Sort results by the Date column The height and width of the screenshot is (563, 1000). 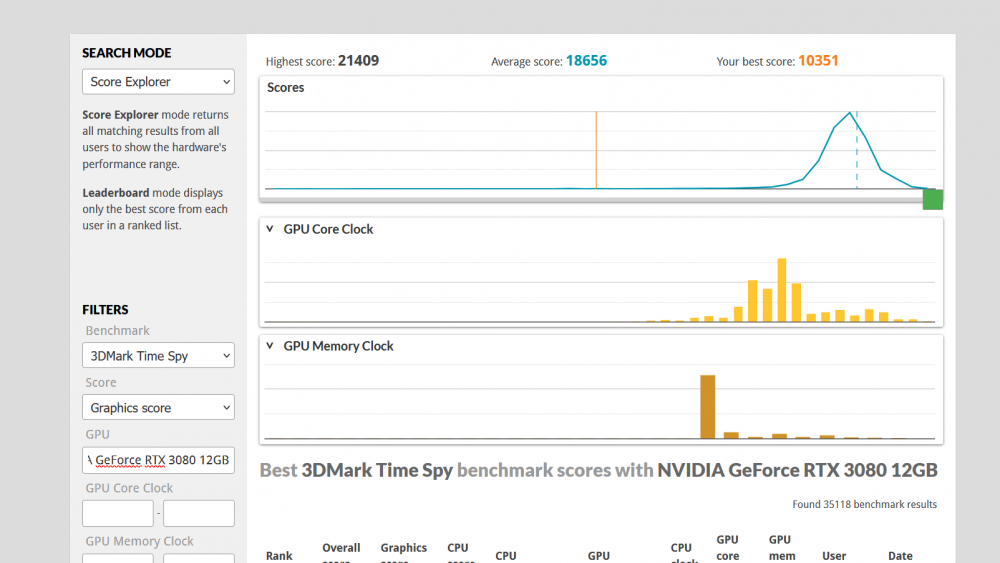pos(900,555)
